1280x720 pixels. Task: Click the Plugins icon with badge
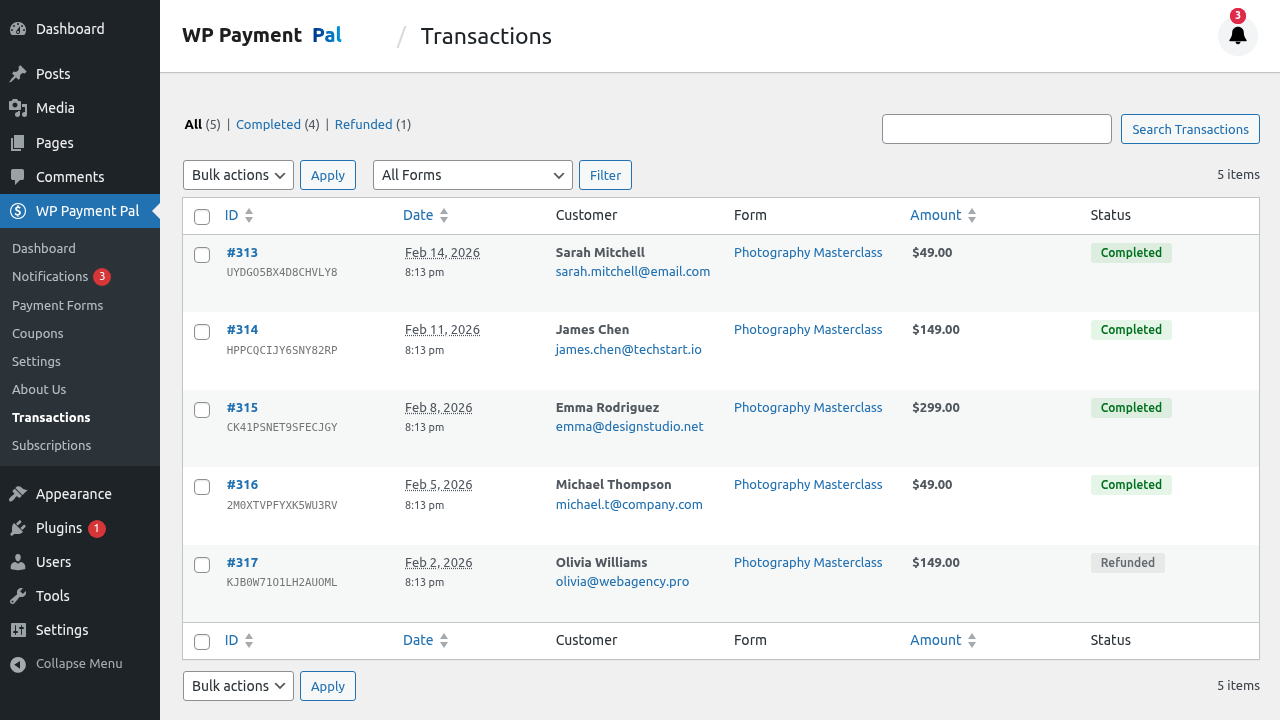pyautogui.click(x=16, y=527)
